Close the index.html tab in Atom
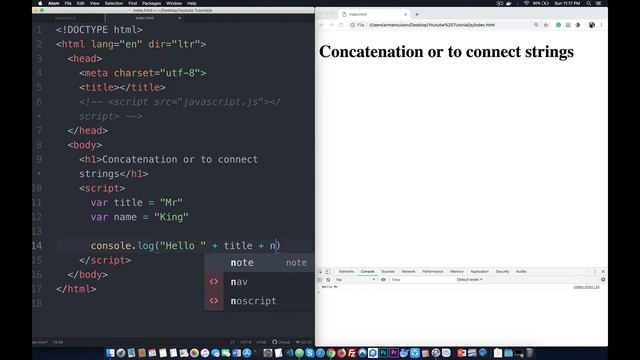Image resolution: width=640 pixels, height=360 pixels. pos(179,18)
